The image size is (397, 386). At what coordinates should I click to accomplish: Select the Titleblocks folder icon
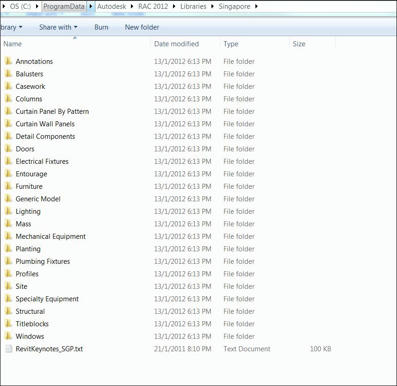click(8, 324)
